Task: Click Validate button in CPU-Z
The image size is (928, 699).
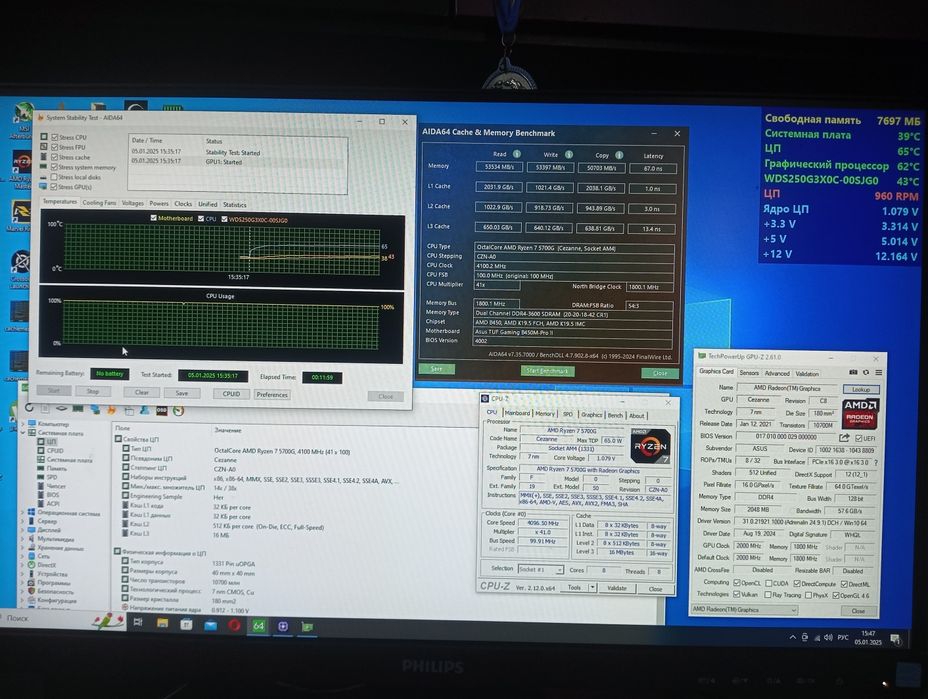Action: pos(616,588)
